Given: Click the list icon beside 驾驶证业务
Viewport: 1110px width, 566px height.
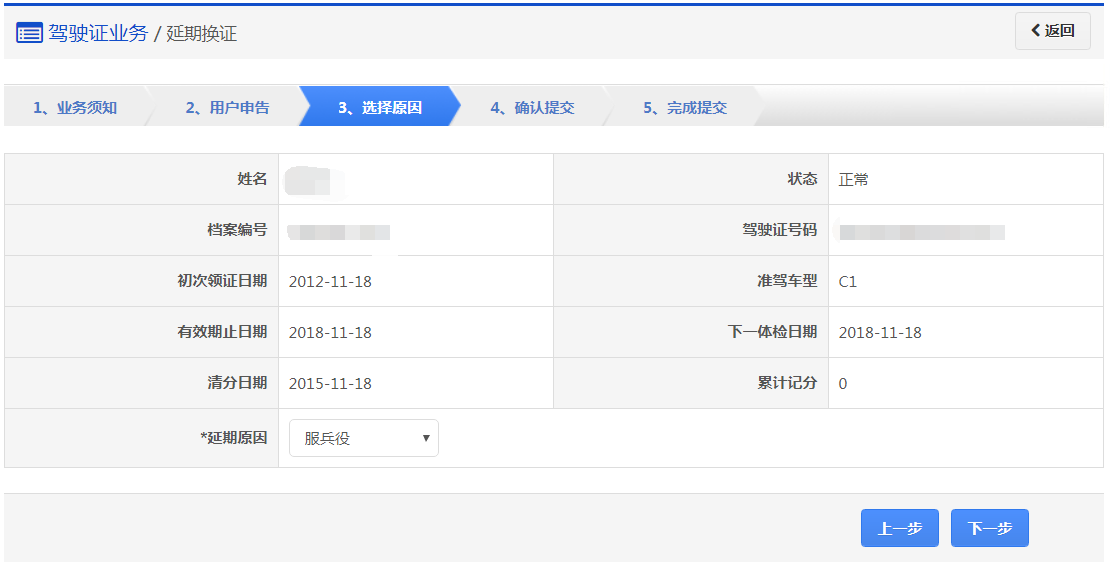Looking at the screenshot, I should (29, 33).
